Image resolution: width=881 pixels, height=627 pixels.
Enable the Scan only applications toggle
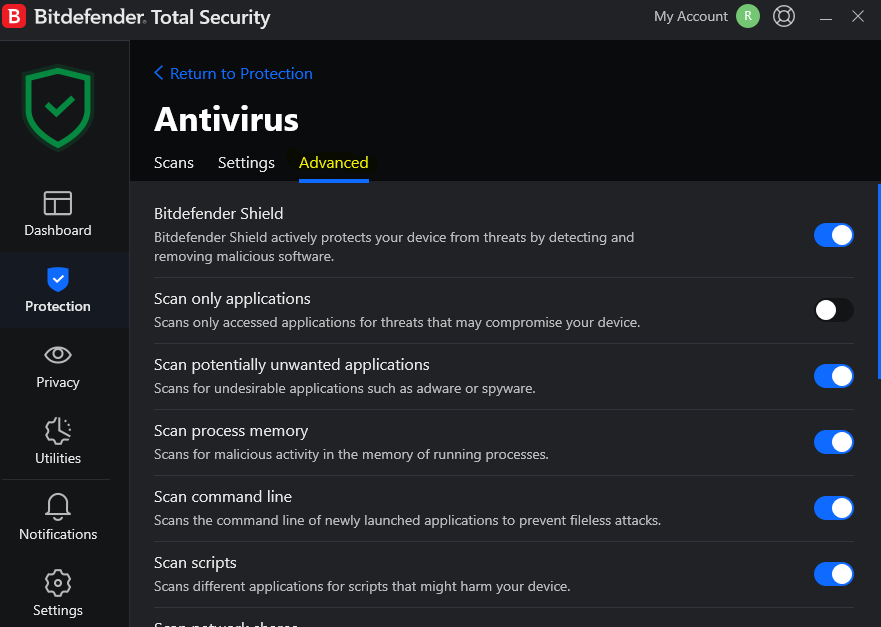[834, 310]
